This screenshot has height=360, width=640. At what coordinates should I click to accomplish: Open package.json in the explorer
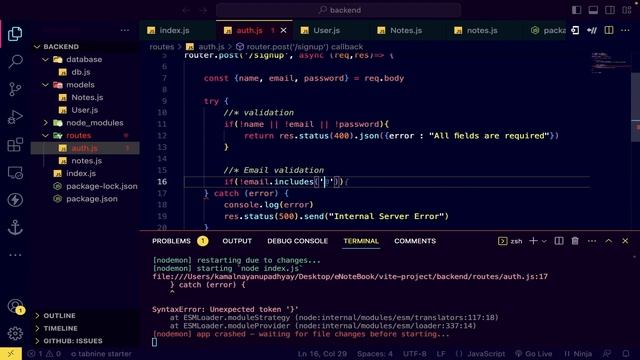[x=91, y=198]
